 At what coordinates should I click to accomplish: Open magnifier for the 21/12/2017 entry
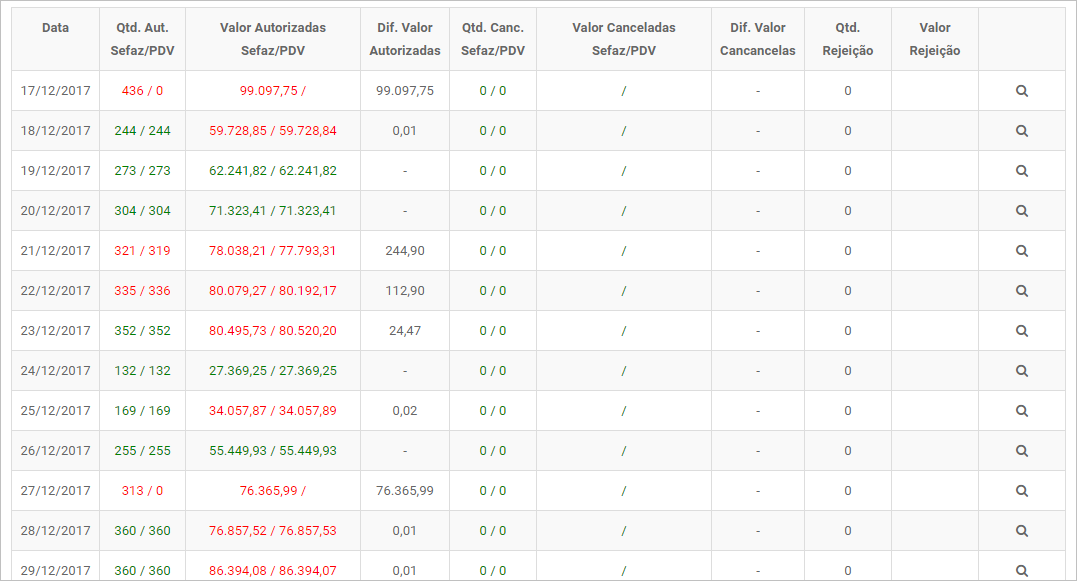[1021, 251]
